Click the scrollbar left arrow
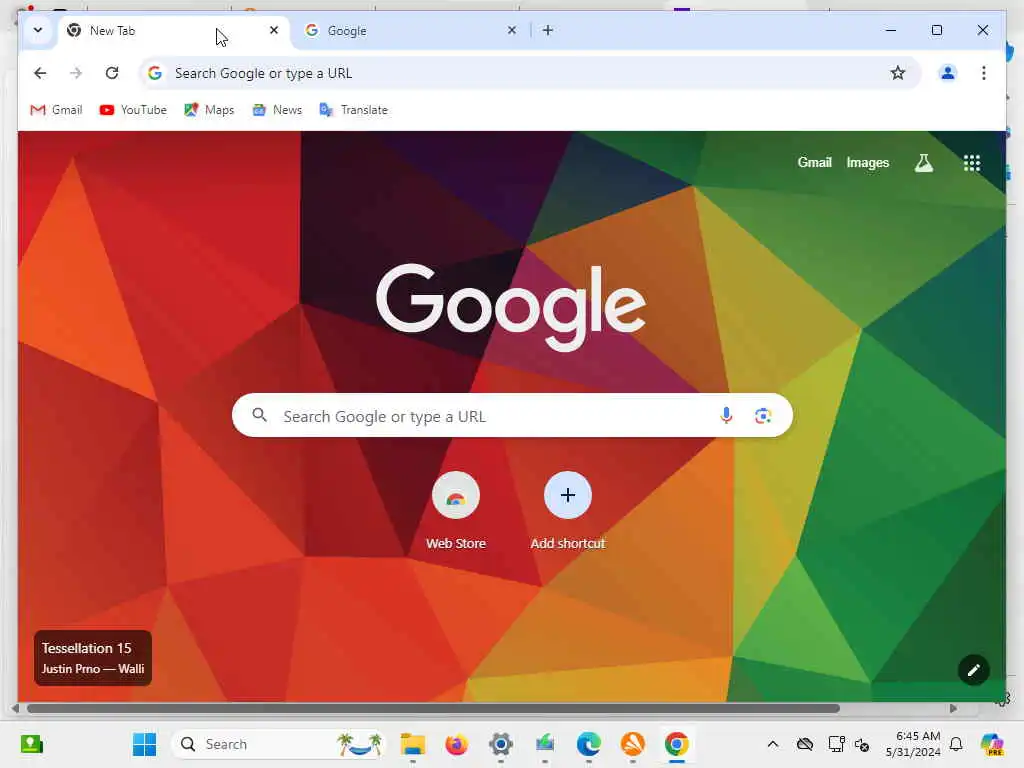Screen dimensions: 1024x768 coord(15,709)
